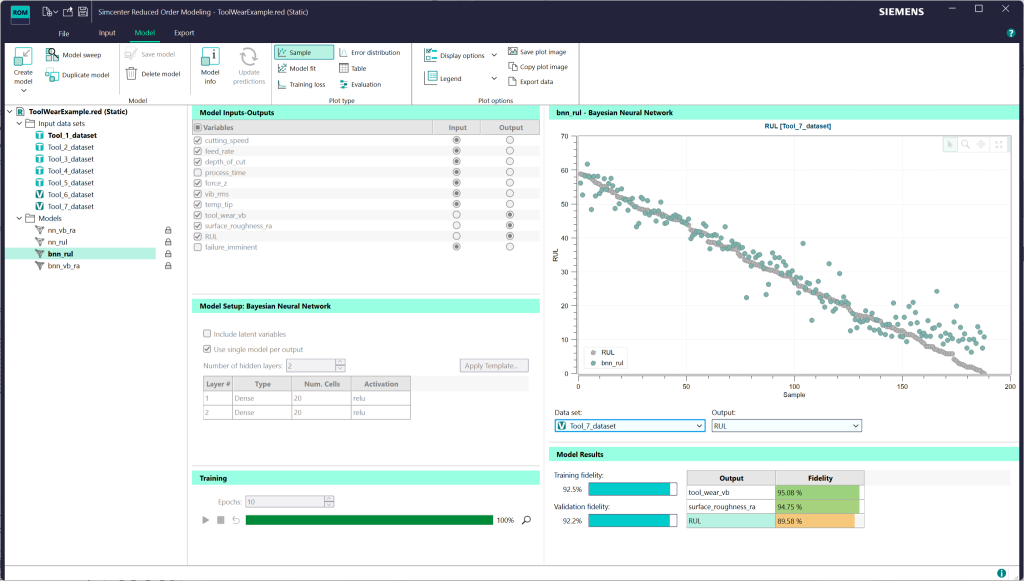This screenshot has width=1024, height=581.
Task: Activate the plot pan tool
Action: tap(981, 144)
